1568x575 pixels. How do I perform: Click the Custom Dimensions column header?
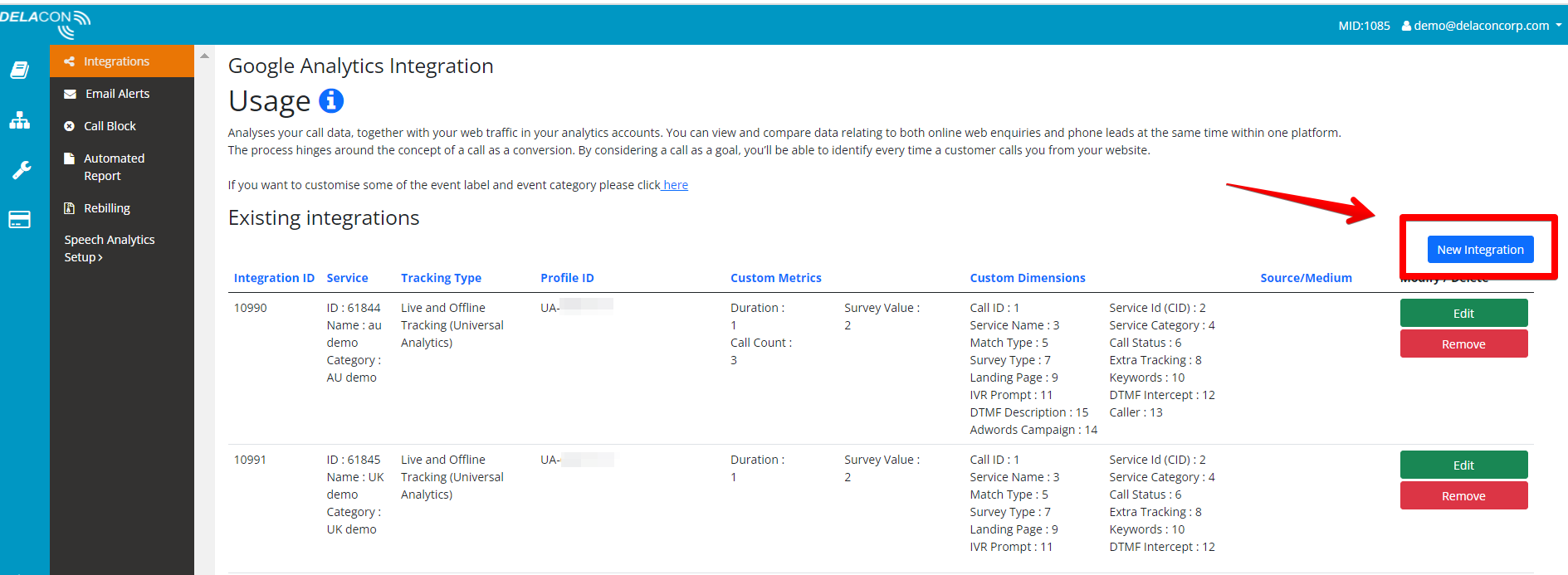coord(1028,278)
